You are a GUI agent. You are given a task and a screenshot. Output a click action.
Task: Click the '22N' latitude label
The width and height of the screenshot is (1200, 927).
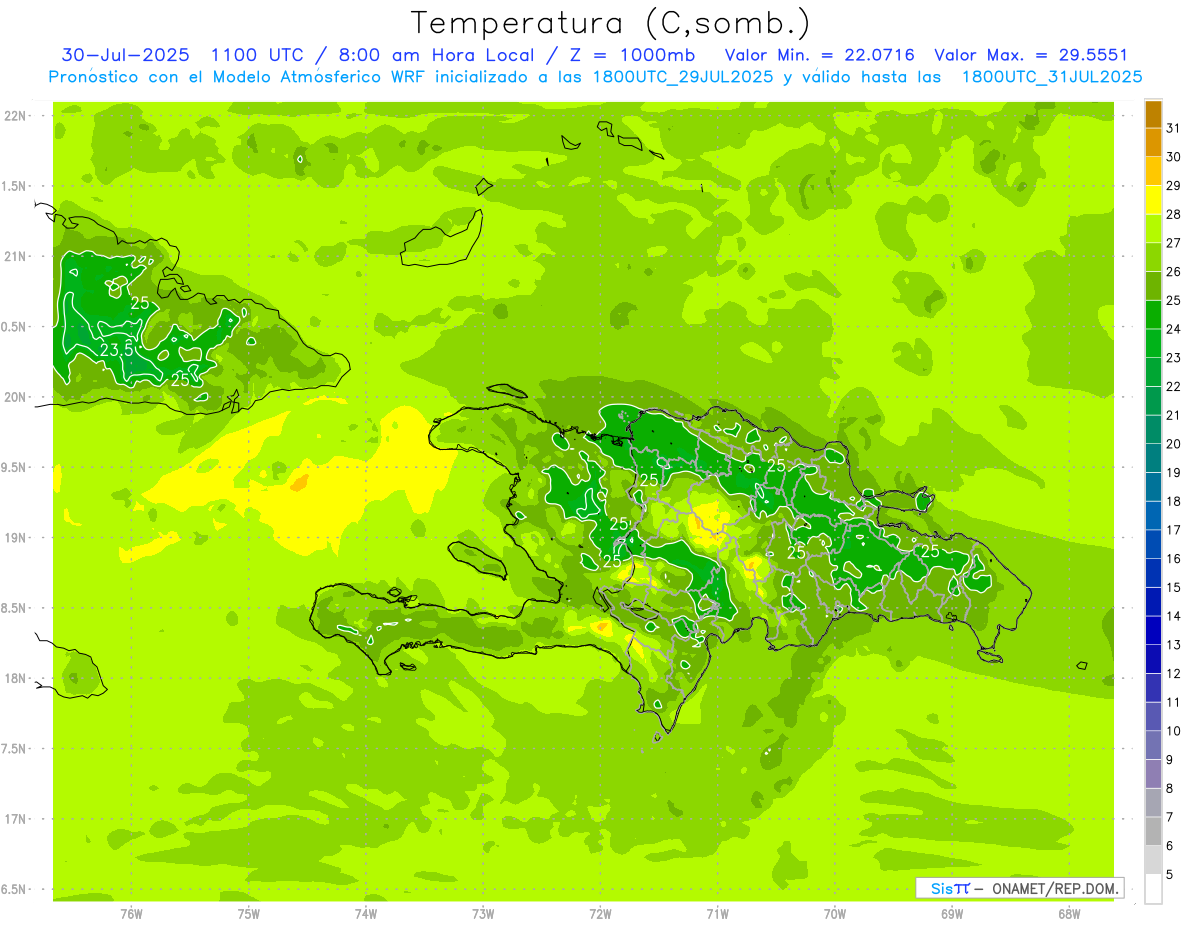(x=16, y=116)
